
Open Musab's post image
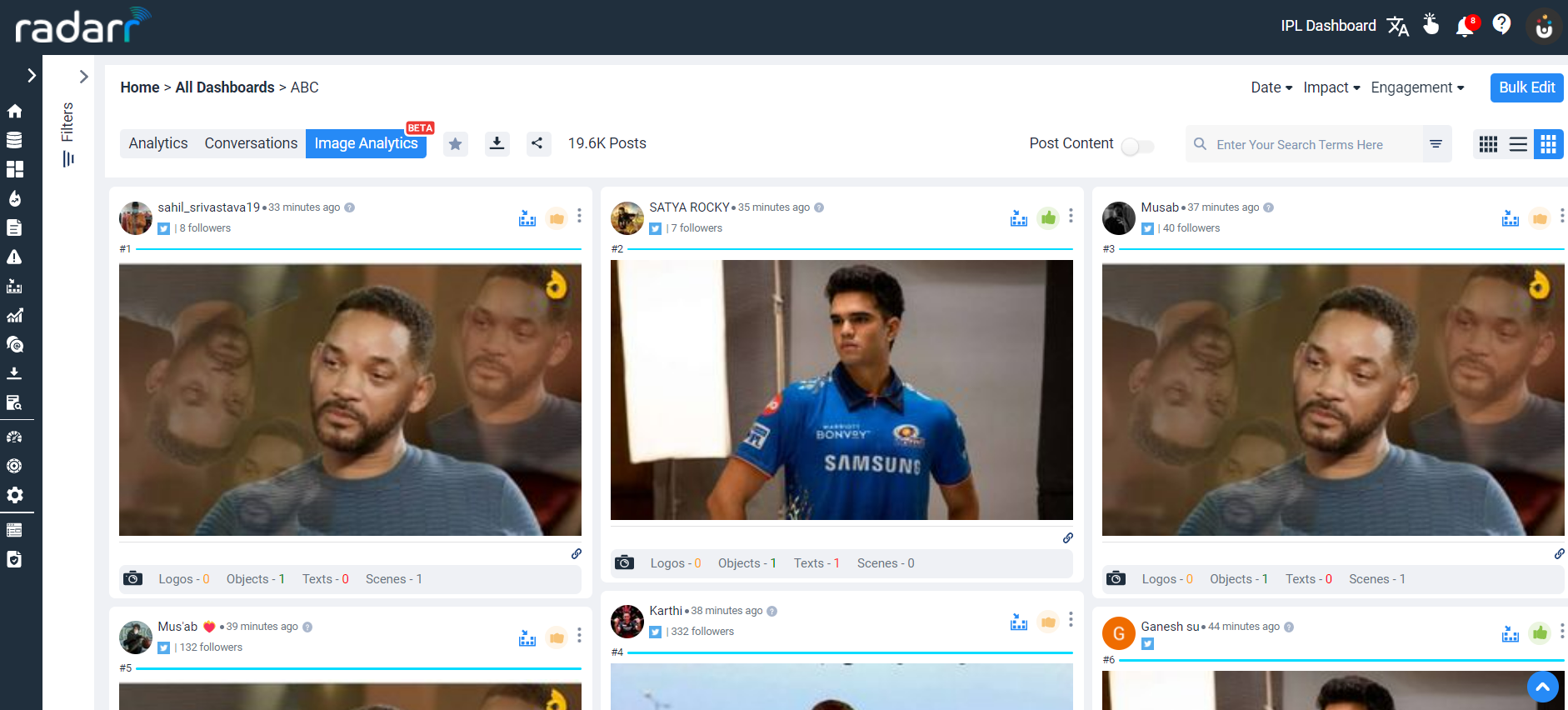1333,400
